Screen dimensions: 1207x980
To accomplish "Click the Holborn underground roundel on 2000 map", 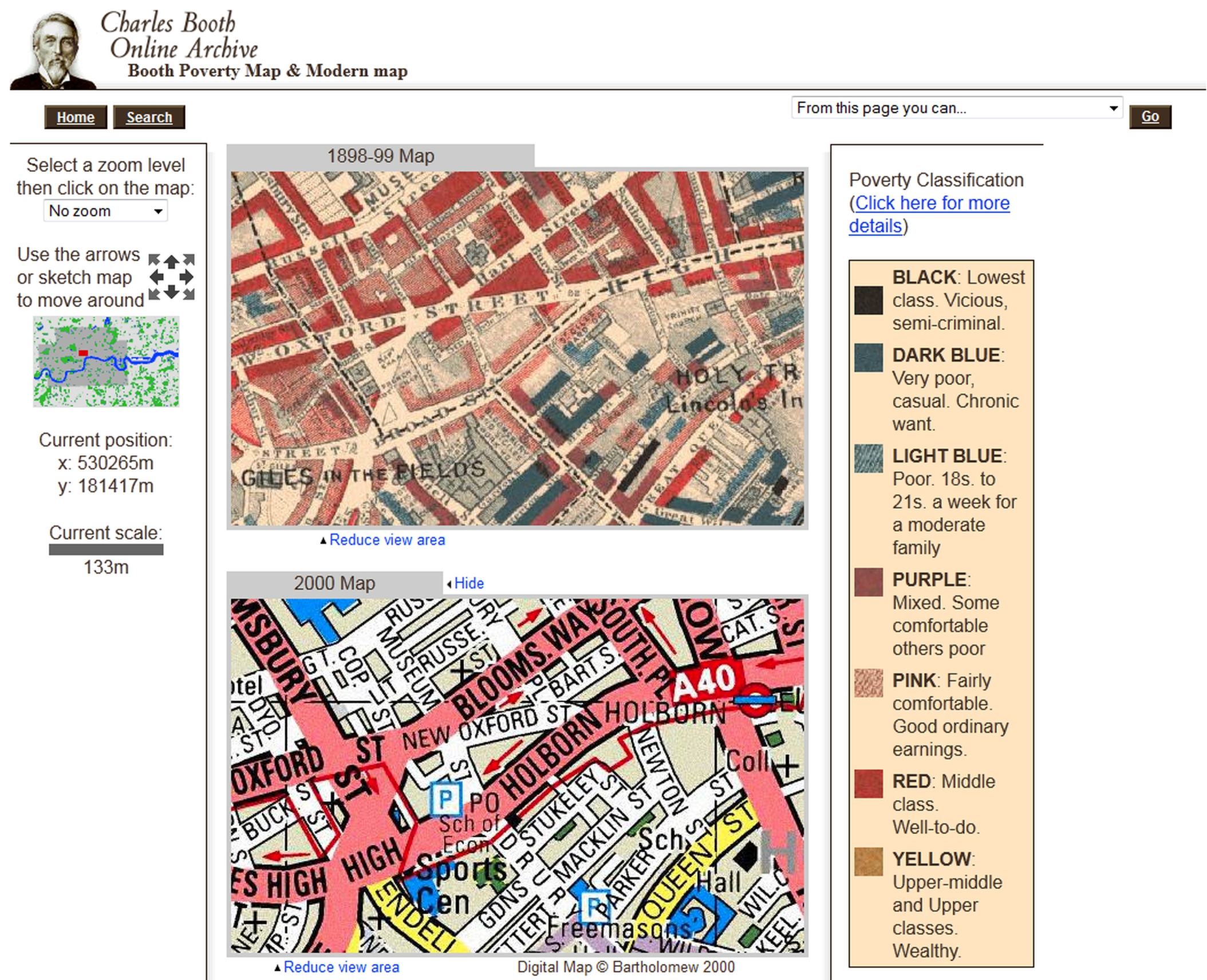I will [754, 700].
